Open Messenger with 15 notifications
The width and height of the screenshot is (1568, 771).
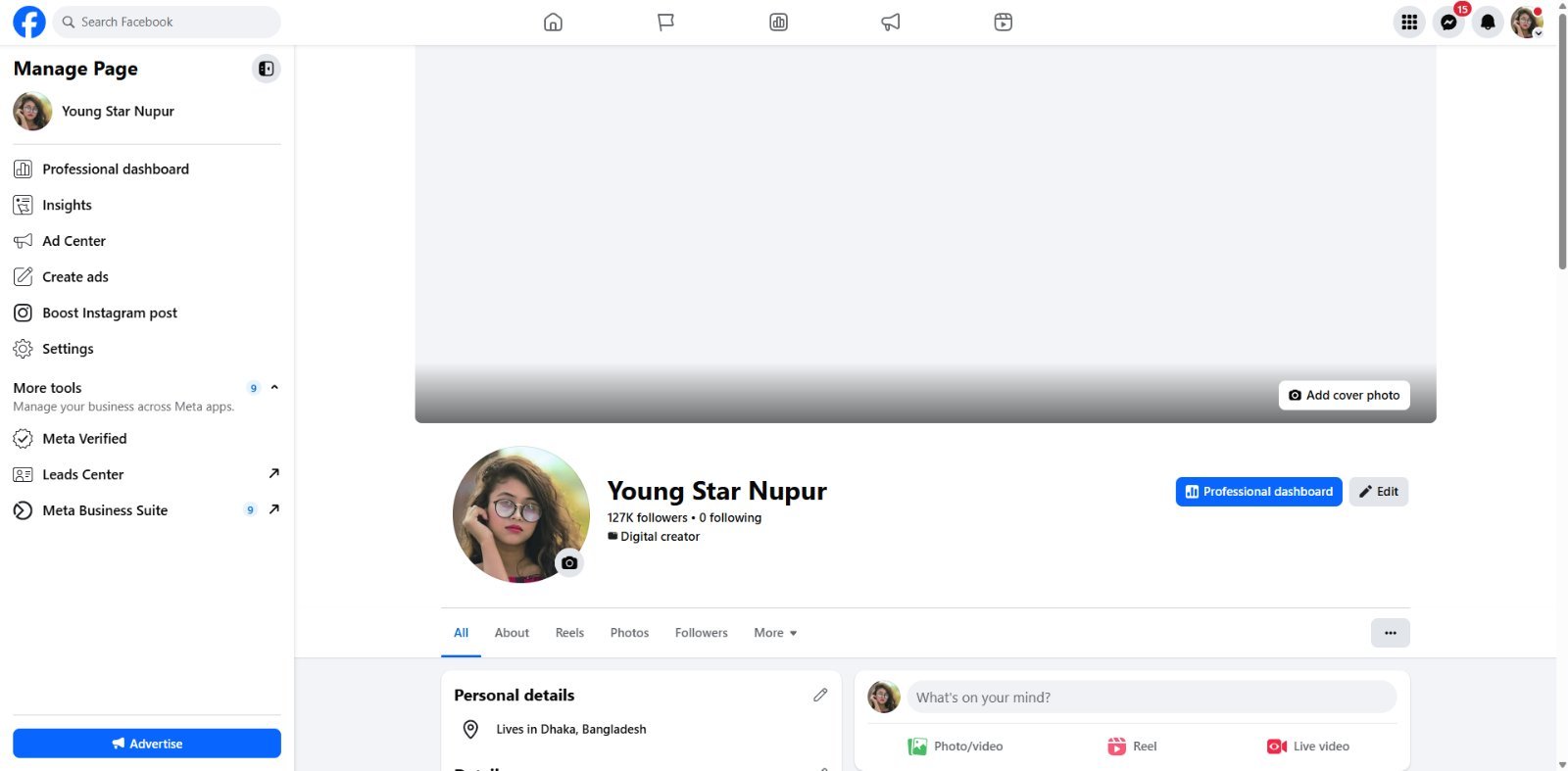point(1448,22)
